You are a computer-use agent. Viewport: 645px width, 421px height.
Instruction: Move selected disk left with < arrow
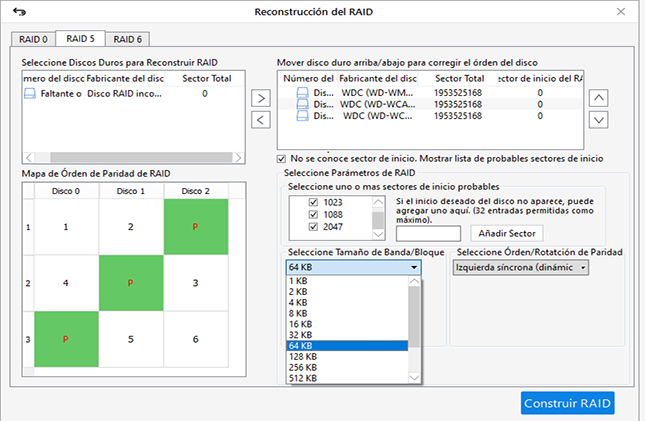(261, 120)
